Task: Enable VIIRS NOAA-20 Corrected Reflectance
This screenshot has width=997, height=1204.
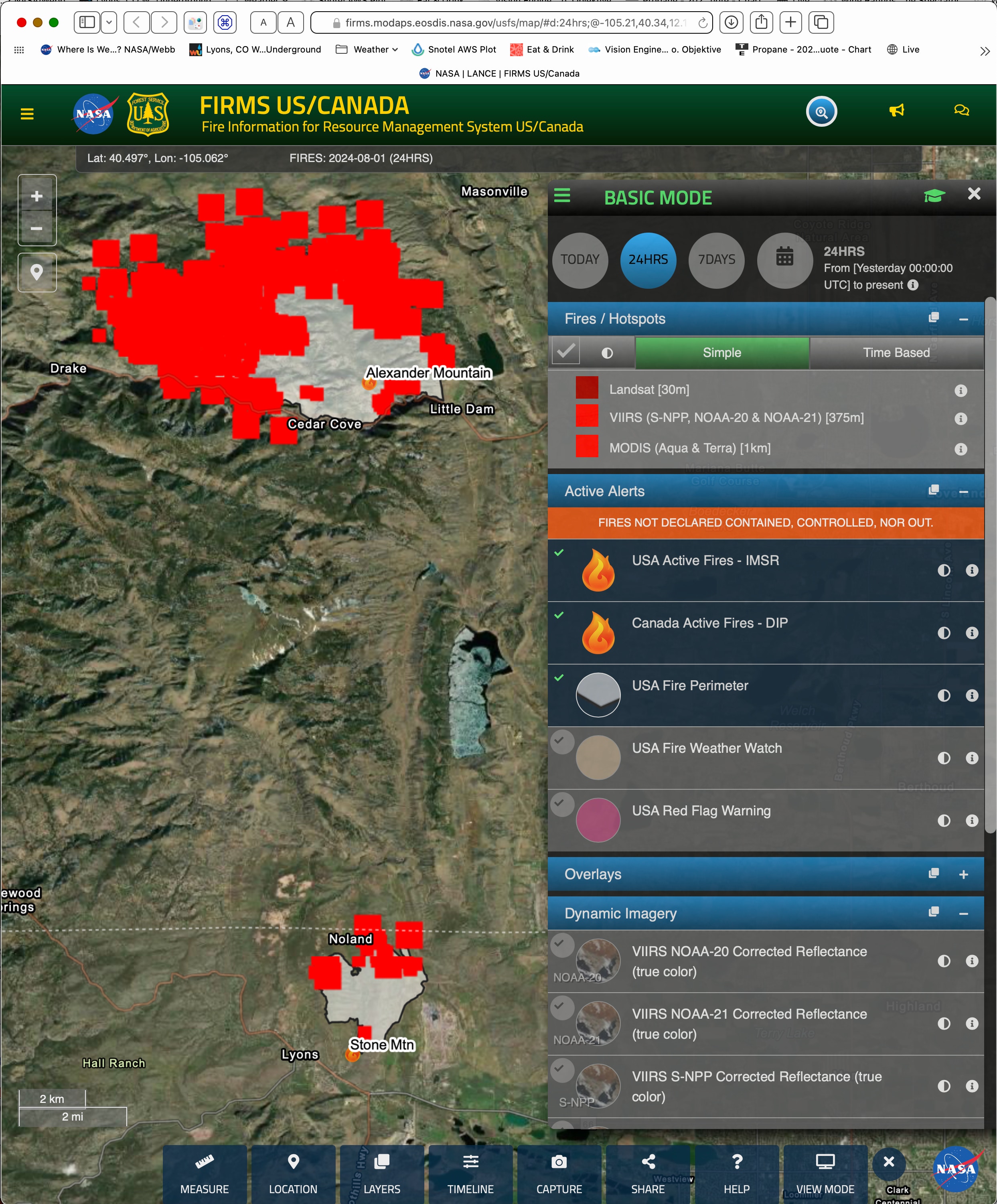Action: tap(562, 945)
